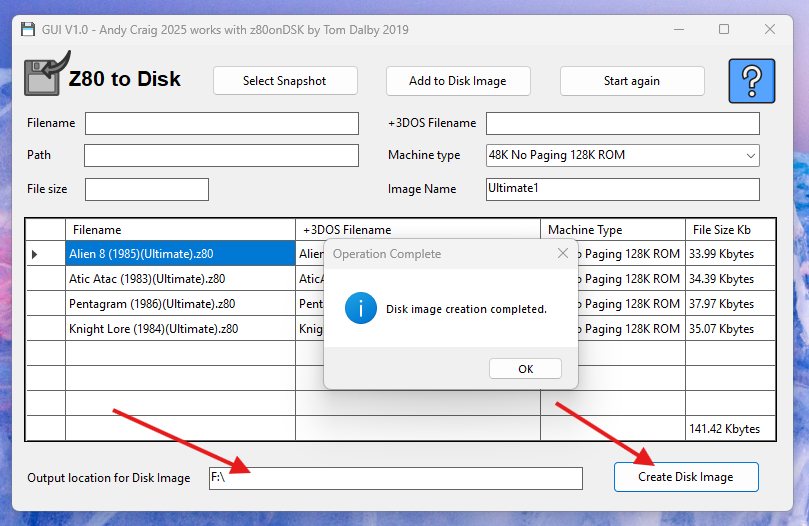
Task: Click the +3DOS Filename input field
Action: coord(622,123)
